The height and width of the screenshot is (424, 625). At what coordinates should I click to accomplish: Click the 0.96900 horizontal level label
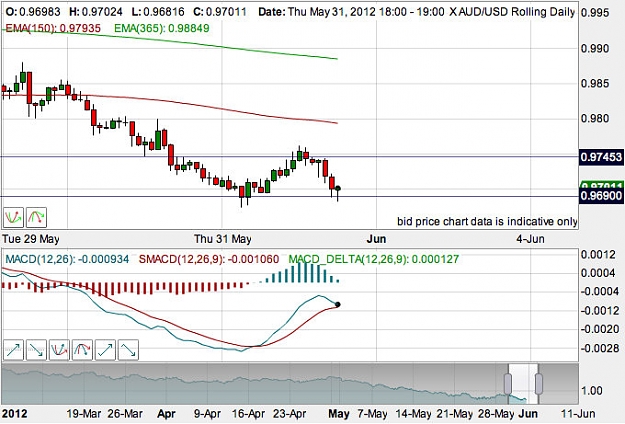[x=601, y=196]
